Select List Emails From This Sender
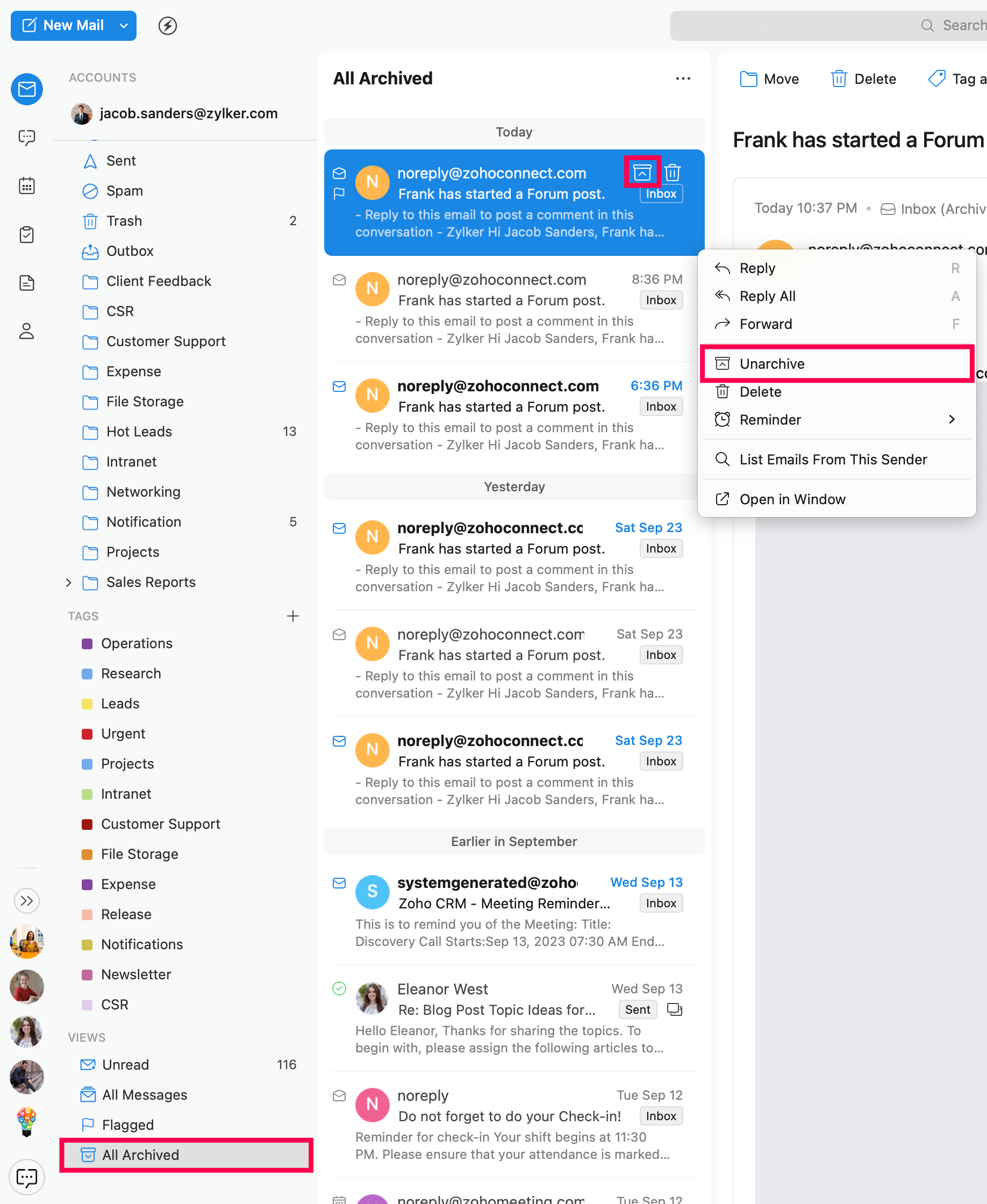 [836, 458]
